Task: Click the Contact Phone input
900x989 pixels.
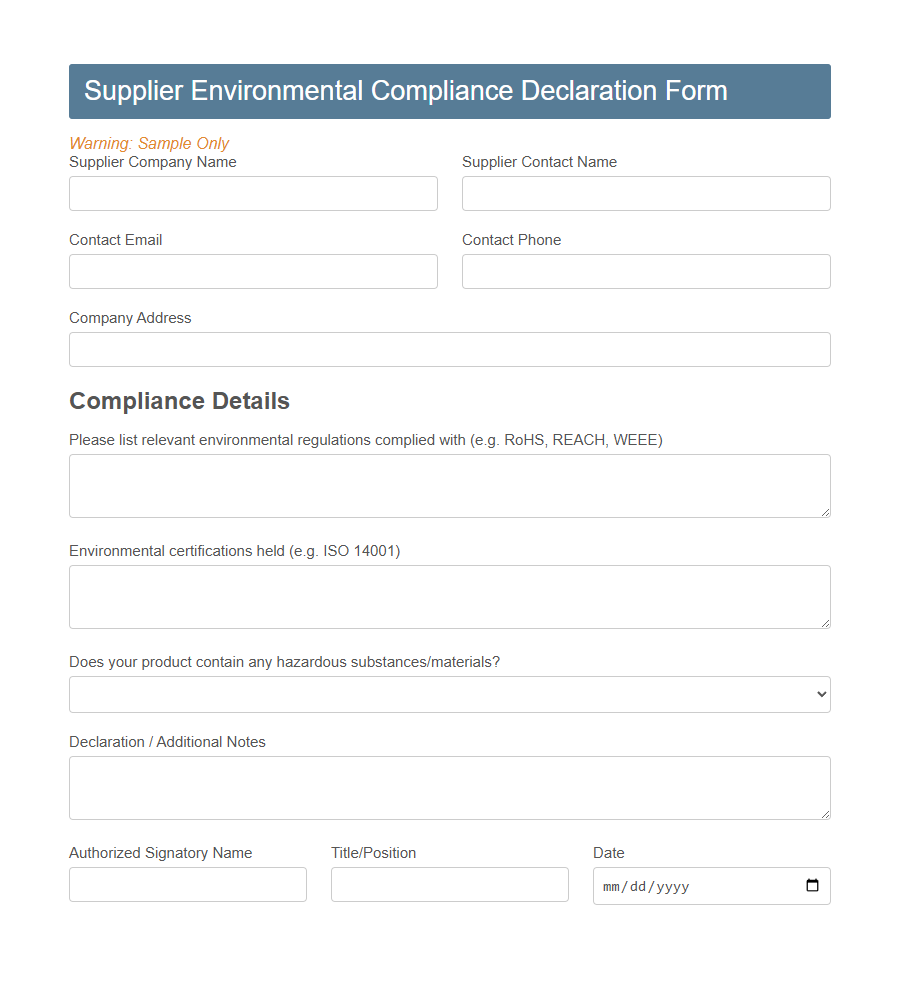Action: 646,271
